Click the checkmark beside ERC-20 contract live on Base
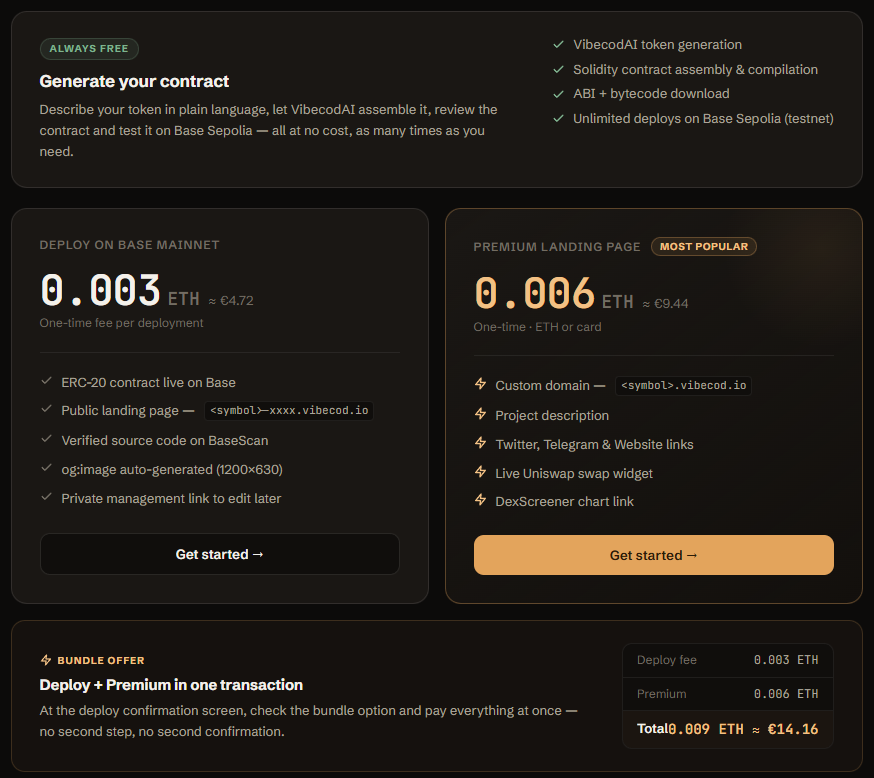 (46, 381)
